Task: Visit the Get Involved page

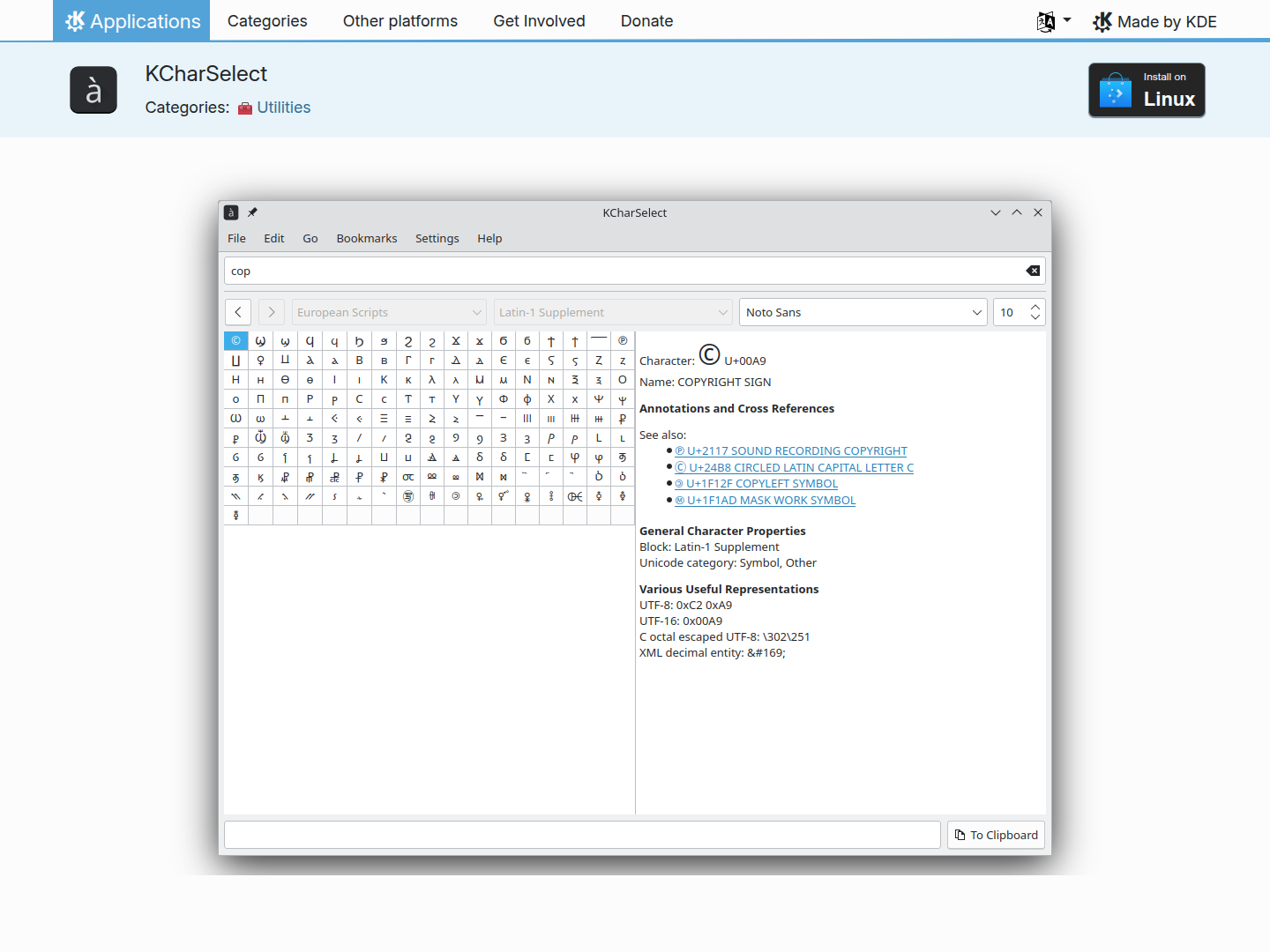Action: [x=539, y=20]
